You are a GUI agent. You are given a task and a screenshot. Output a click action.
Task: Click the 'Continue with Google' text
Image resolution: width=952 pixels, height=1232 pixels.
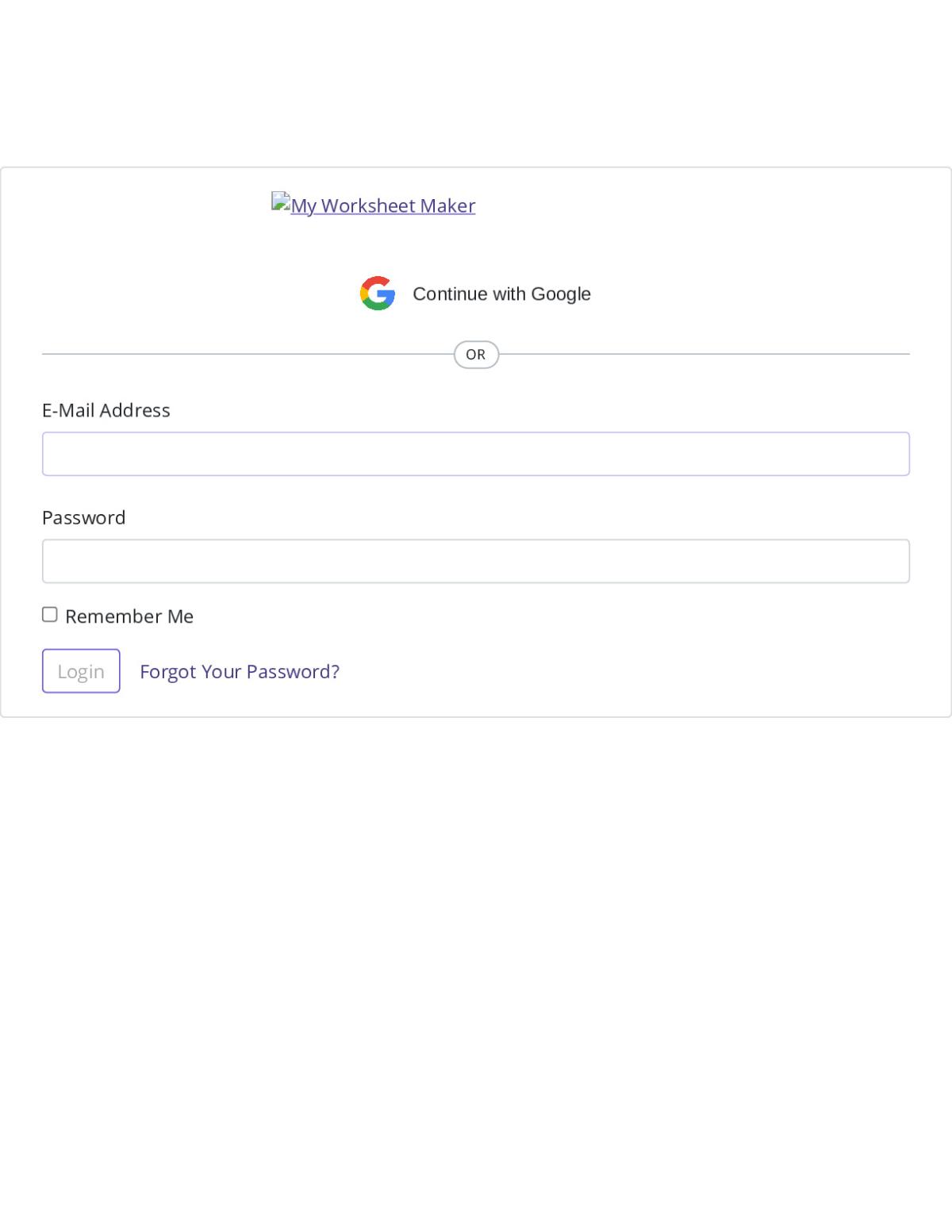(x=502, y=294)
